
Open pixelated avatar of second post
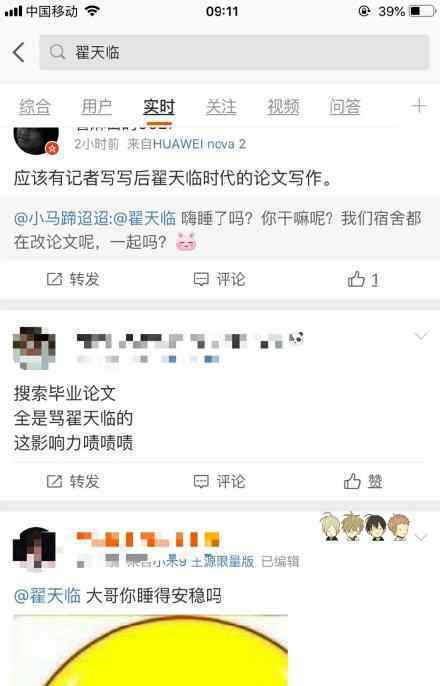34,347
